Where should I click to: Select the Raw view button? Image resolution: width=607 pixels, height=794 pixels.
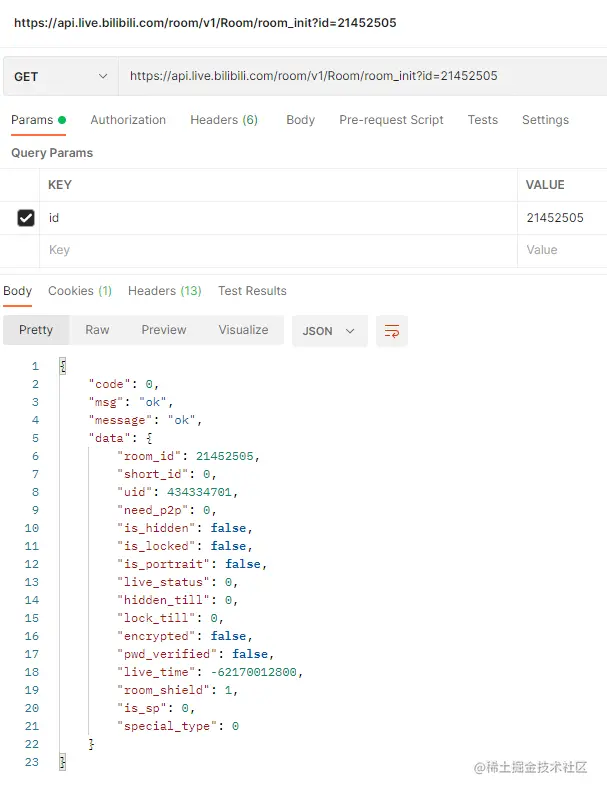pyautogui.click(x=97, y=330)
